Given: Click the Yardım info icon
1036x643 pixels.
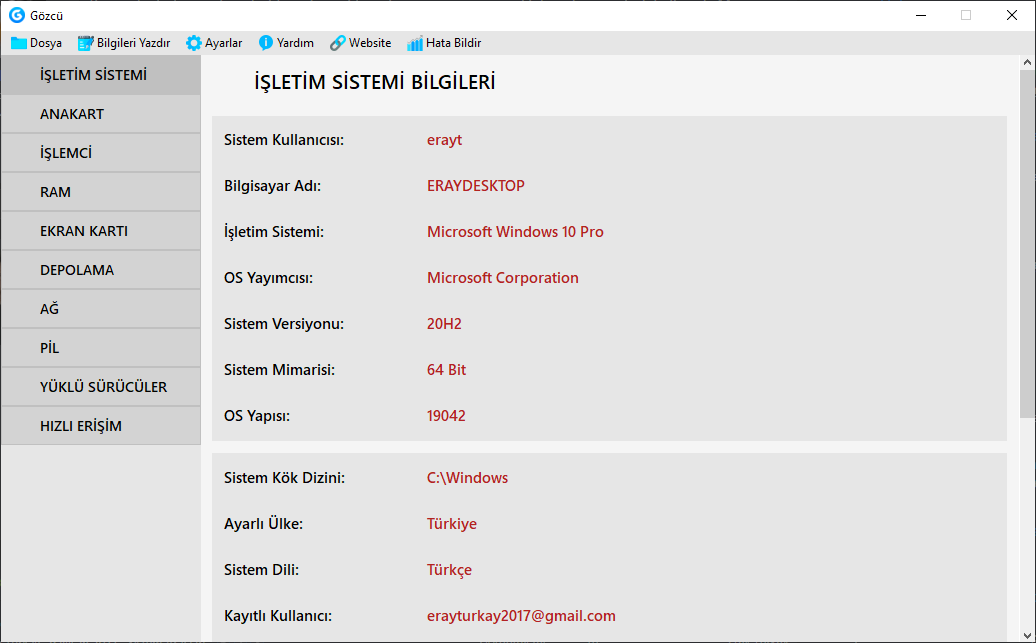Looking at the screenshot, I should click(x=266, y=43).
